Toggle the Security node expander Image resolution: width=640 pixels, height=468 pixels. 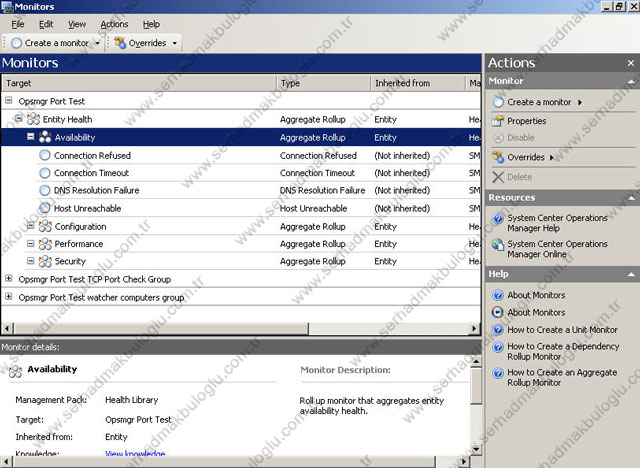(31, 261)
